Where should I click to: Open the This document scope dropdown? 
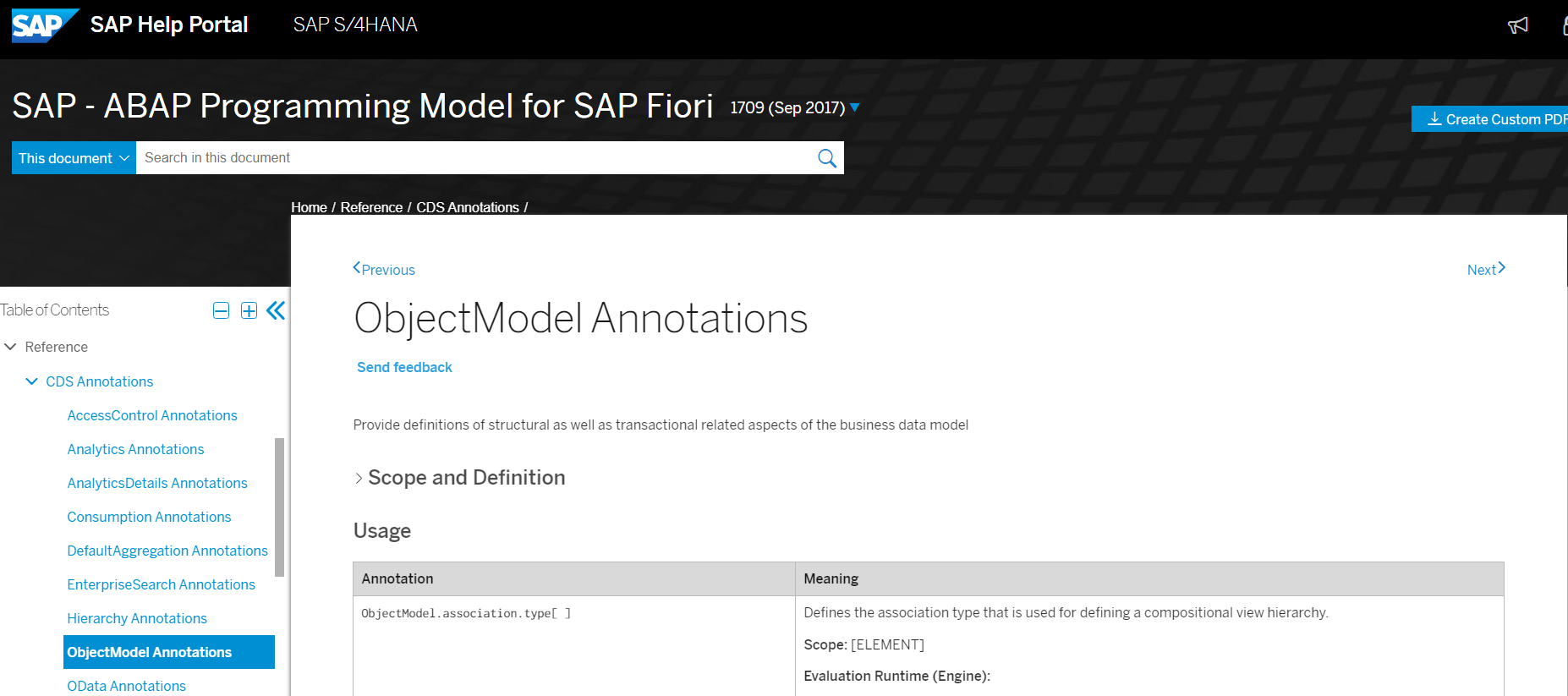[x=74, y=158]
